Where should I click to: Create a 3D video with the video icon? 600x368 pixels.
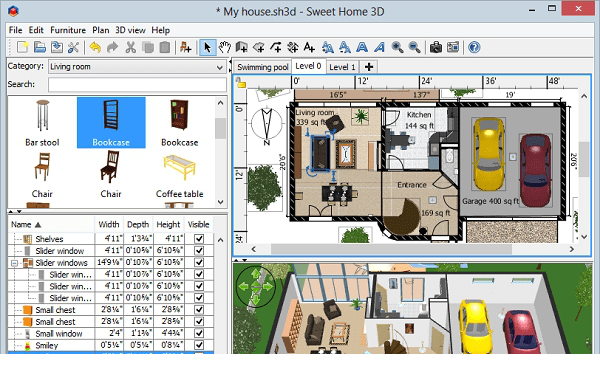453,47
